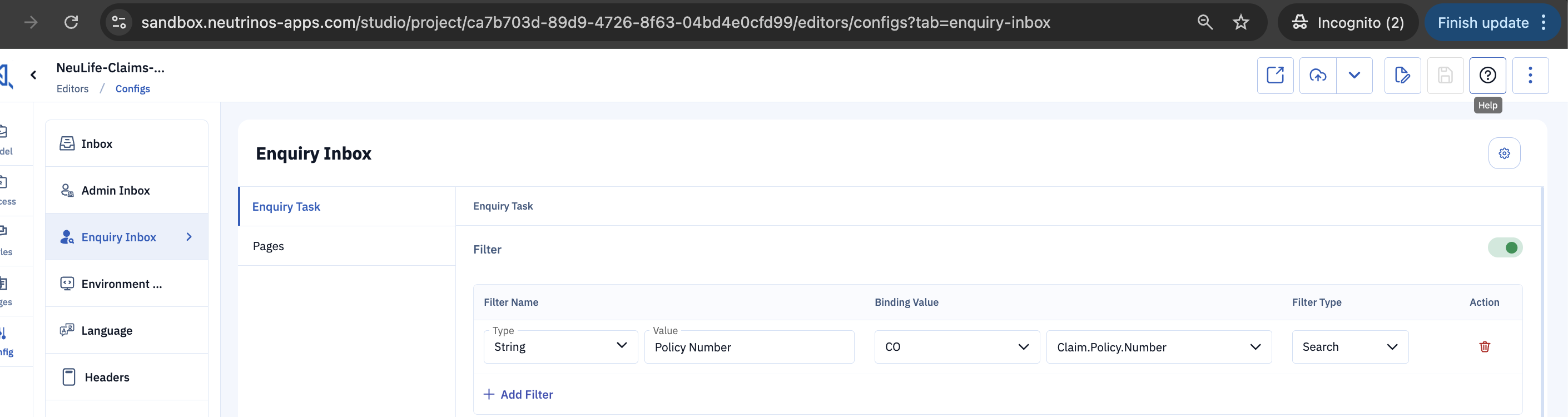Screen dimensions: 1568x417
Task: Open the three-dot more options menu
Action: pos(1530,76)
